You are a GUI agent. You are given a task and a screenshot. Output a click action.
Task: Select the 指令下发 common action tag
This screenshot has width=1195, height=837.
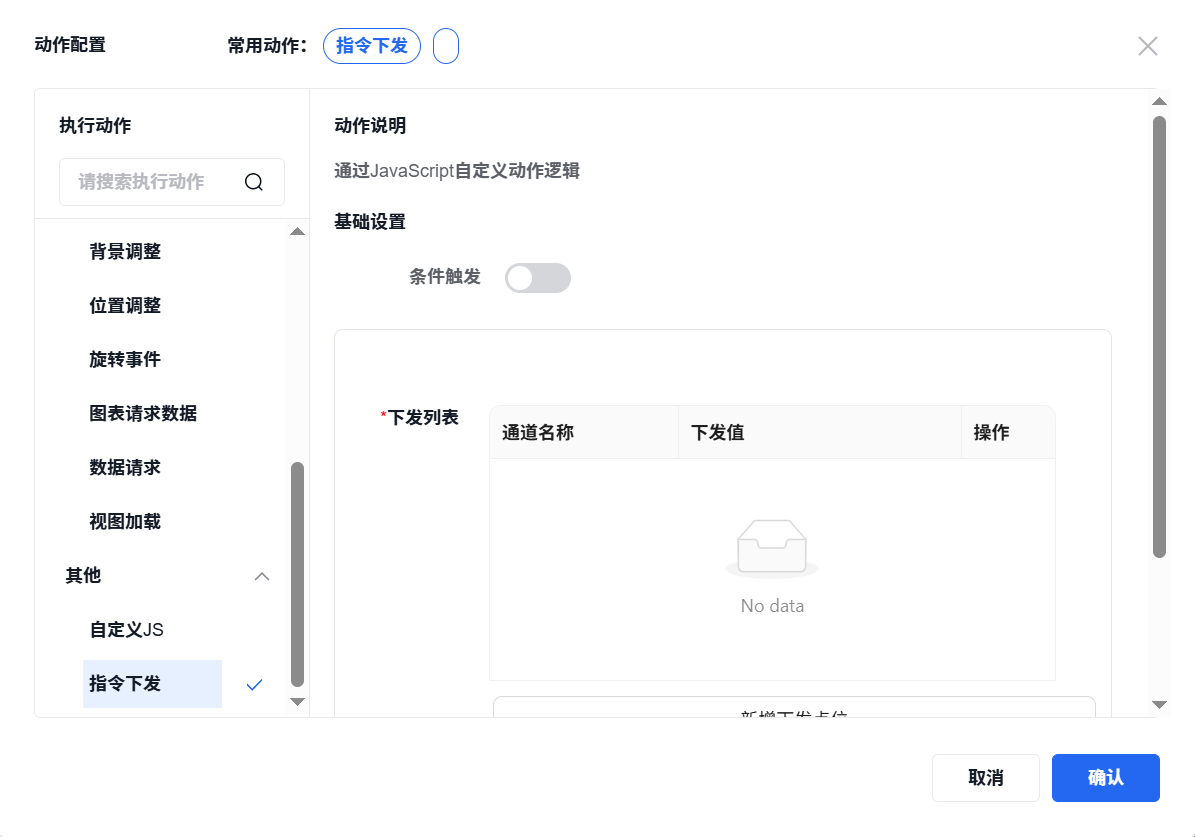pos(372,46)
